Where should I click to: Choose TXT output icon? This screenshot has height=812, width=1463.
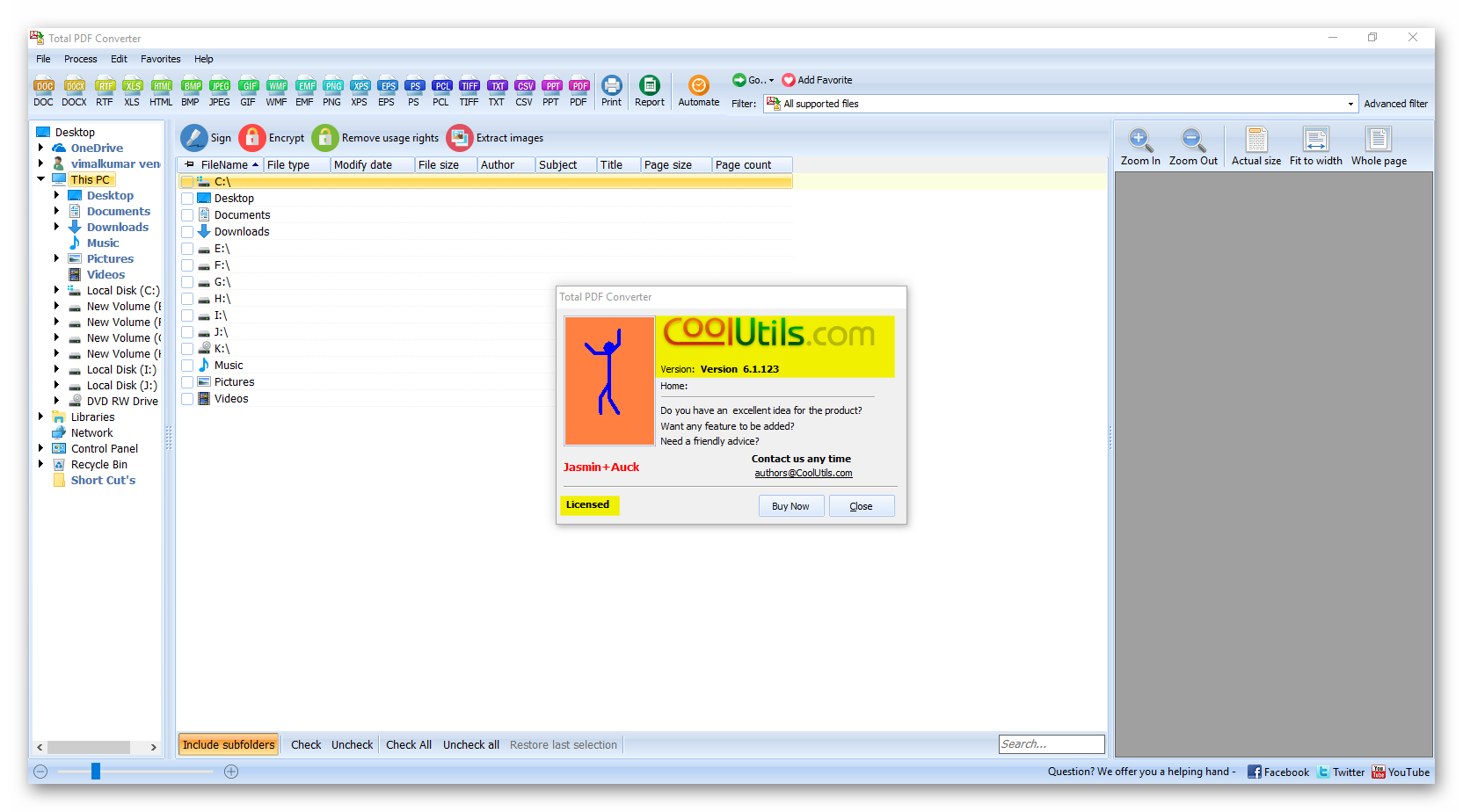(x=497, y=91)
